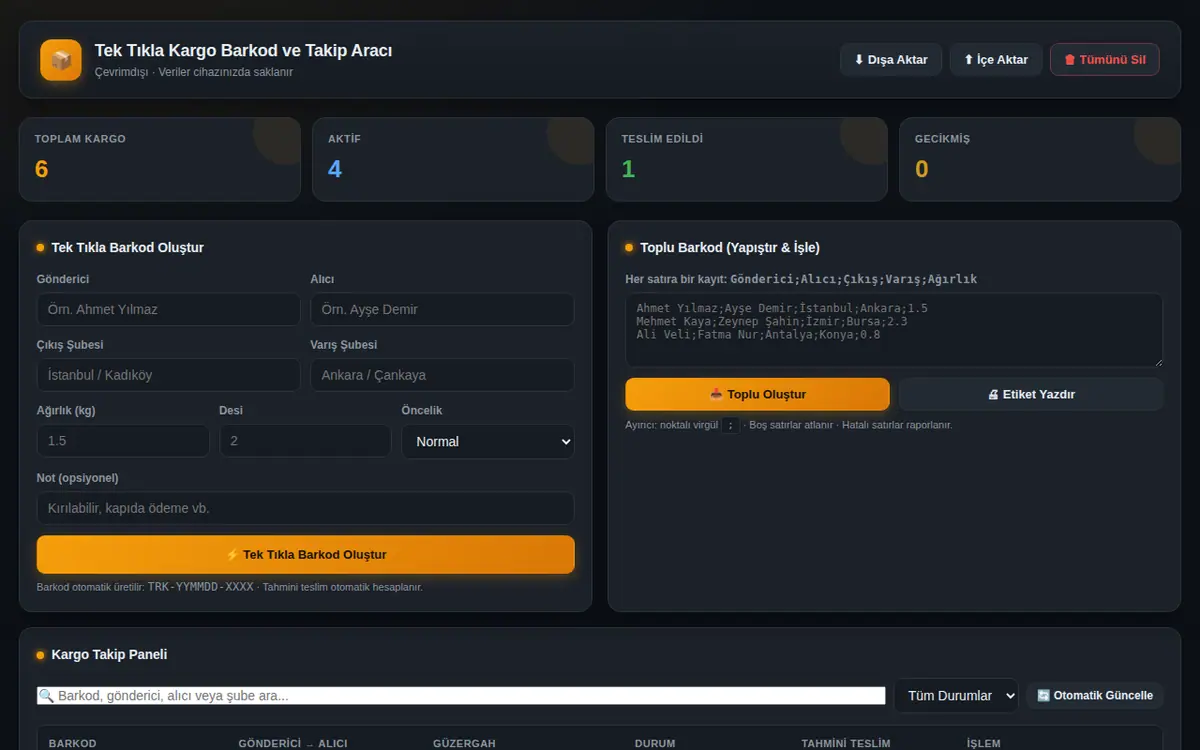Screen dimensions: 1200x750
Task: Click the GÜZERGAH column header
Action: 464,744
